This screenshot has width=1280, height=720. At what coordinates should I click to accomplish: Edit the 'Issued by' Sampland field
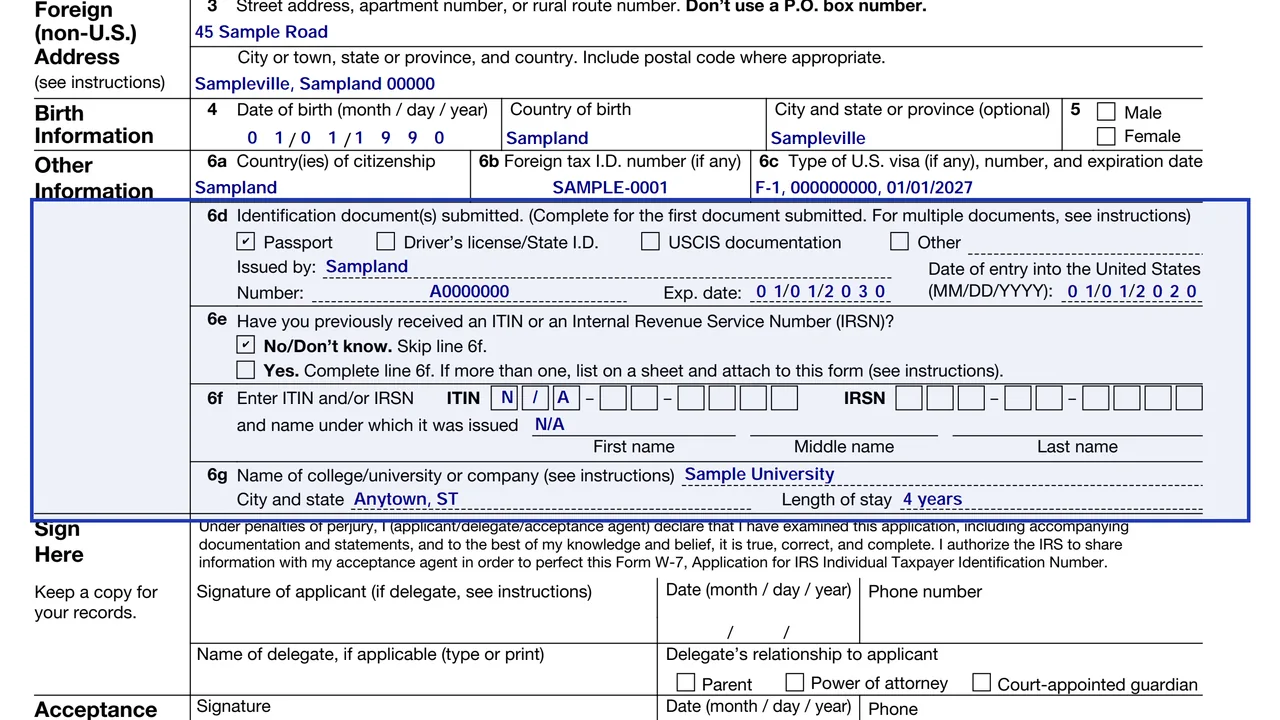[x=608, y=267]
